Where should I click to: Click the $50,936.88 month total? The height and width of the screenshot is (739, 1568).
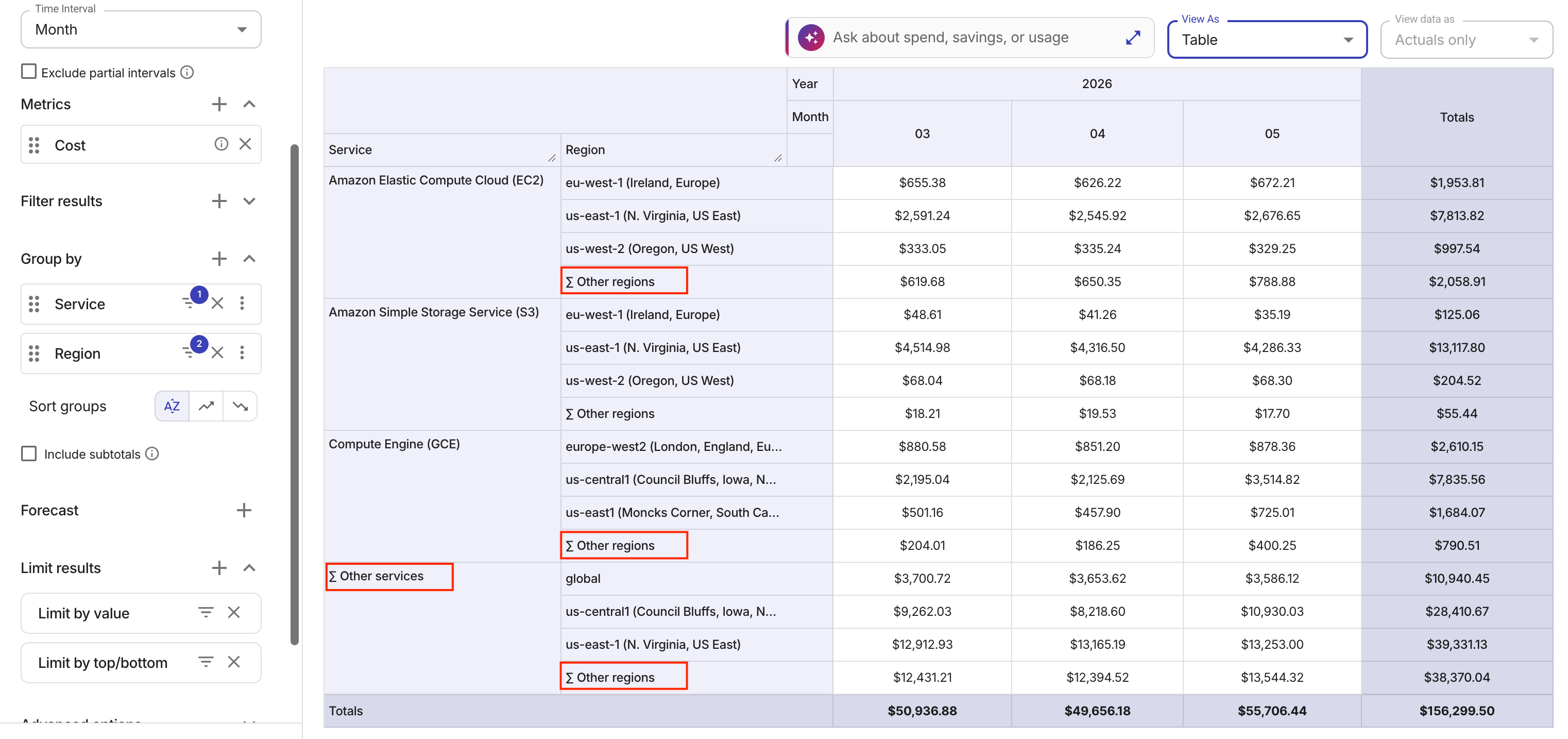922,710
